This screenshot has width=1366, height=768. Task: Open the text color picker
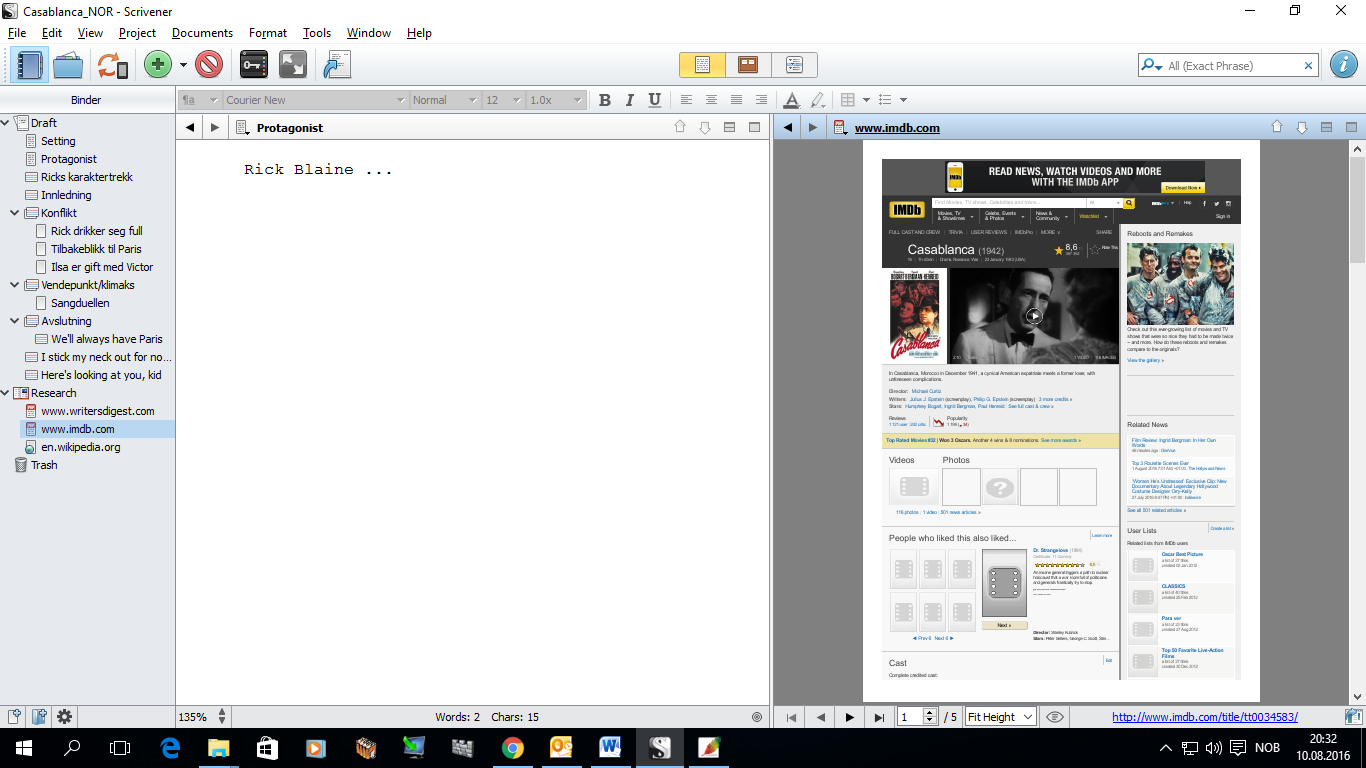click(x=790, y=99)
